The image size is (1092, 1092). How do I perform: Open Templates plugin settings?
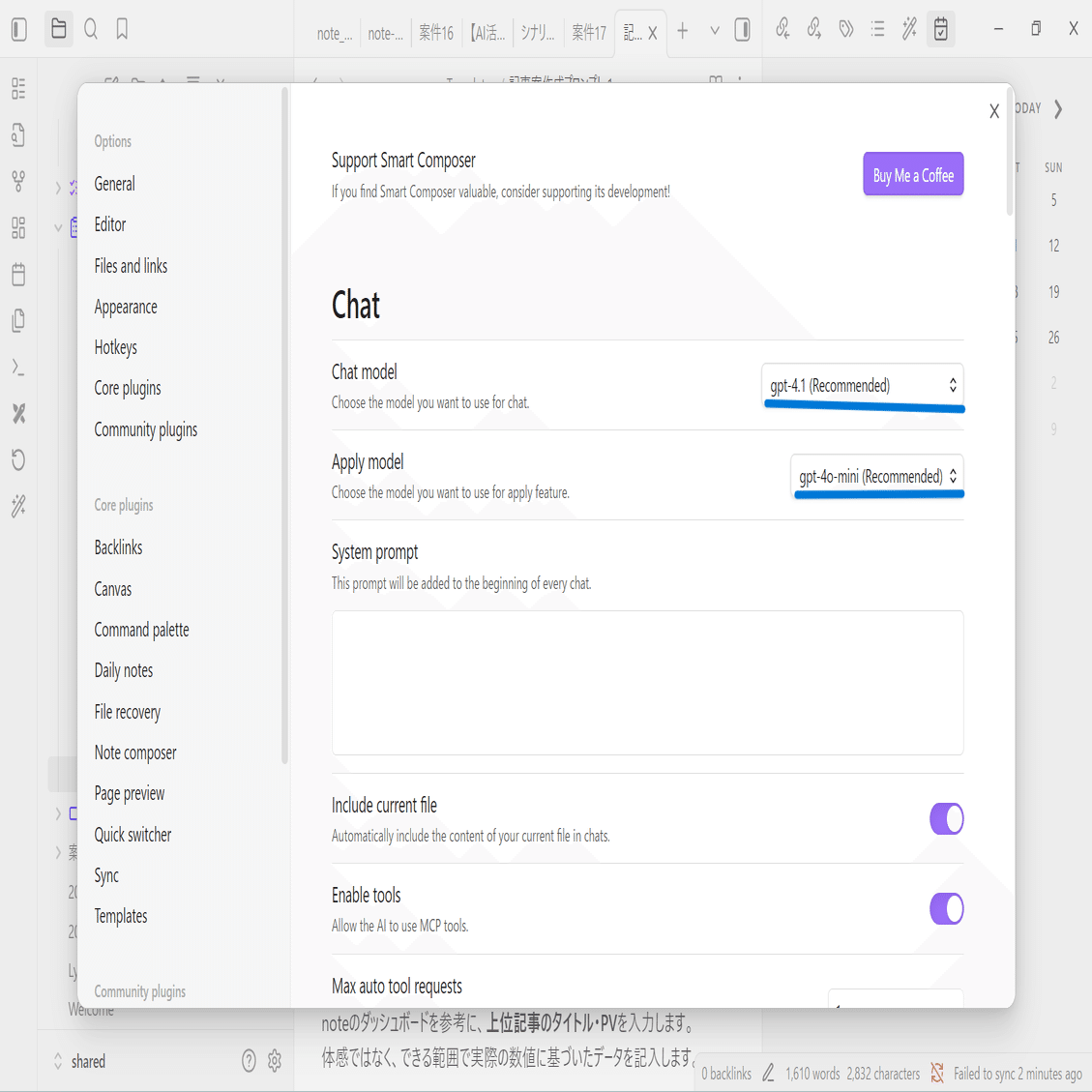coord(121,916)
